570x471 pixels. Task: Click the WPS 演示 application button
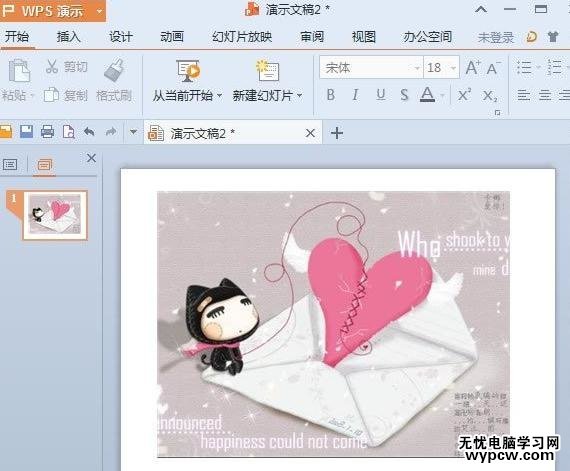[x=53, y=11]
